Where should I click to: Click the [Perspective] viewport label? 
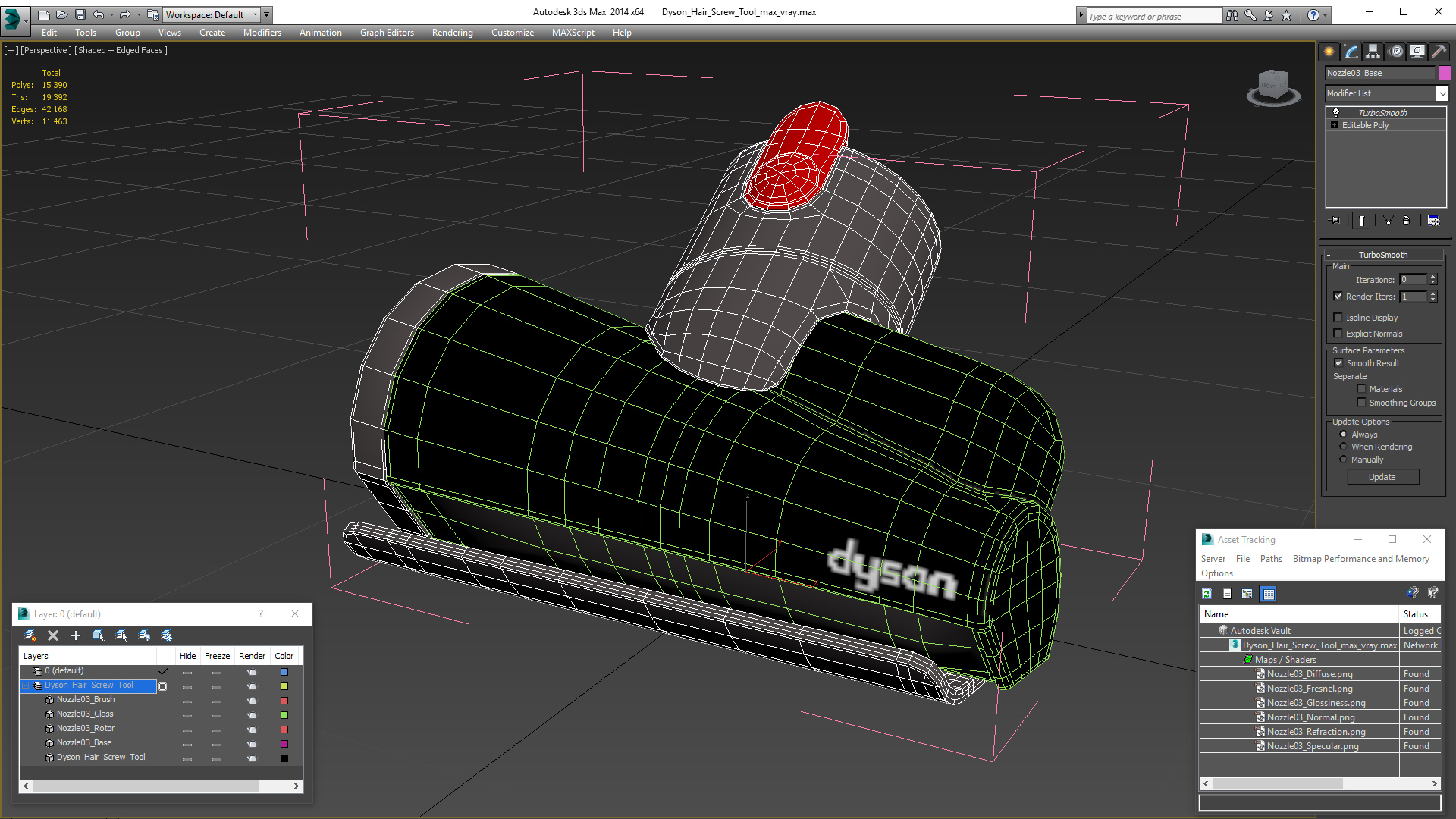(46, 50)
